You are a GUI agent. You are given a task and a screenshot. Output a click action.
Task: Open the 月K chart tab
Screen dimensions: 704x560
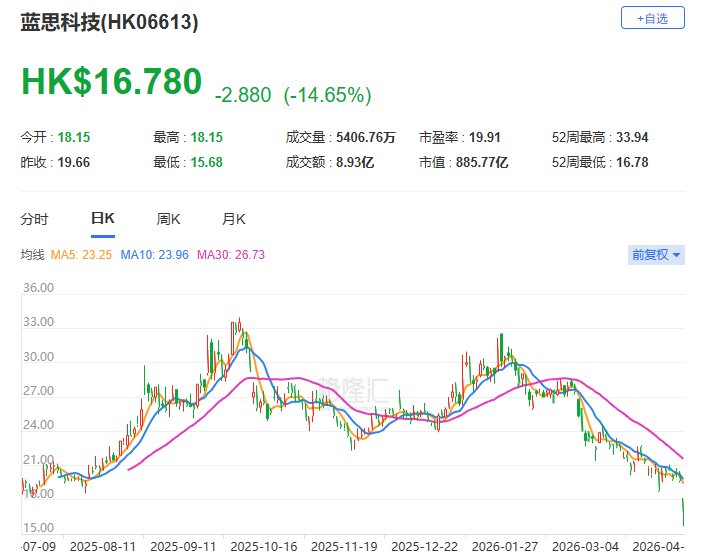pyautogui.click(x=234, y=219)
